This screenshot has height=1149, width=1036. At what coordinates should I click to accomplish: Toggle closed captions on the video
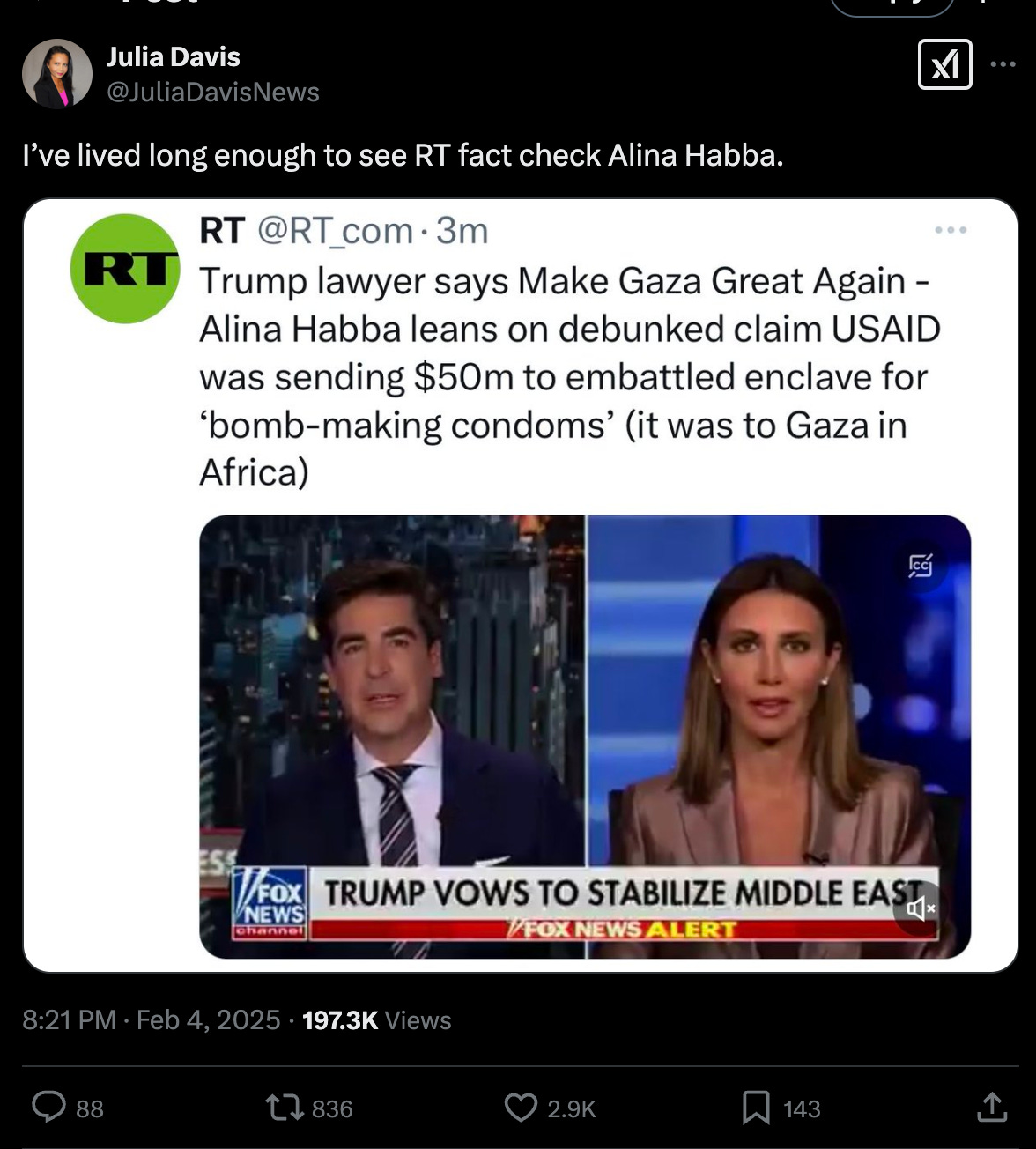tap(921, 565)
